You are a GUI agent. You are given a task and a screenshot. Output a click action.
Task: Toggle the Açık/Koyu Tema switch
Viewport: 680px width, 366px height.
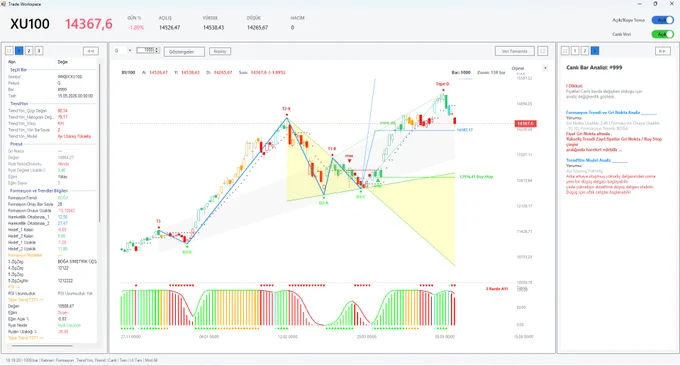pos(663,20)
